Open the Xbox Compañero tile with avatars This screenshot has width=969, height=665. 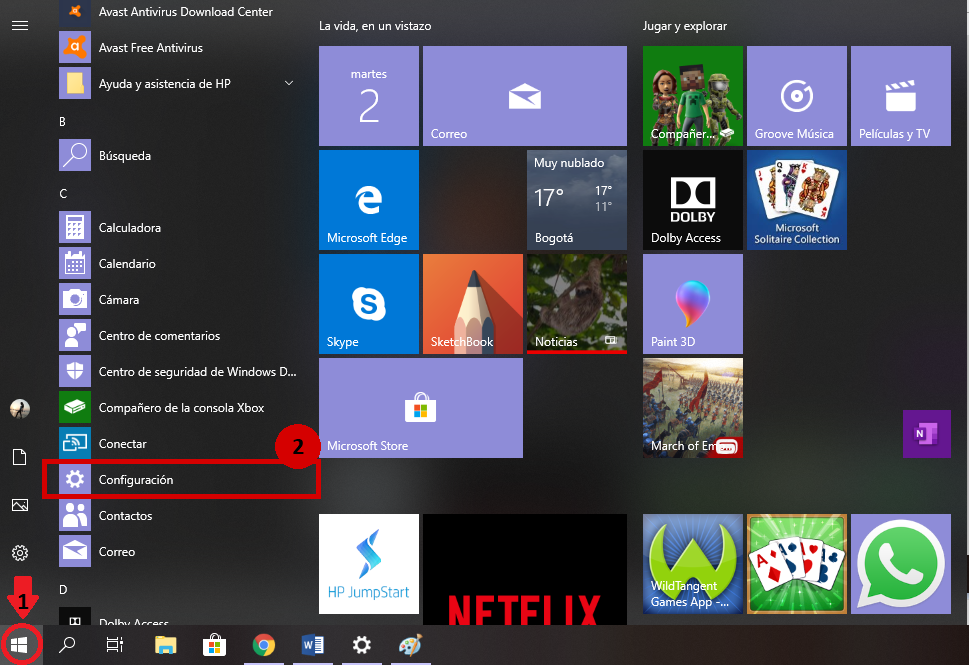693,96
